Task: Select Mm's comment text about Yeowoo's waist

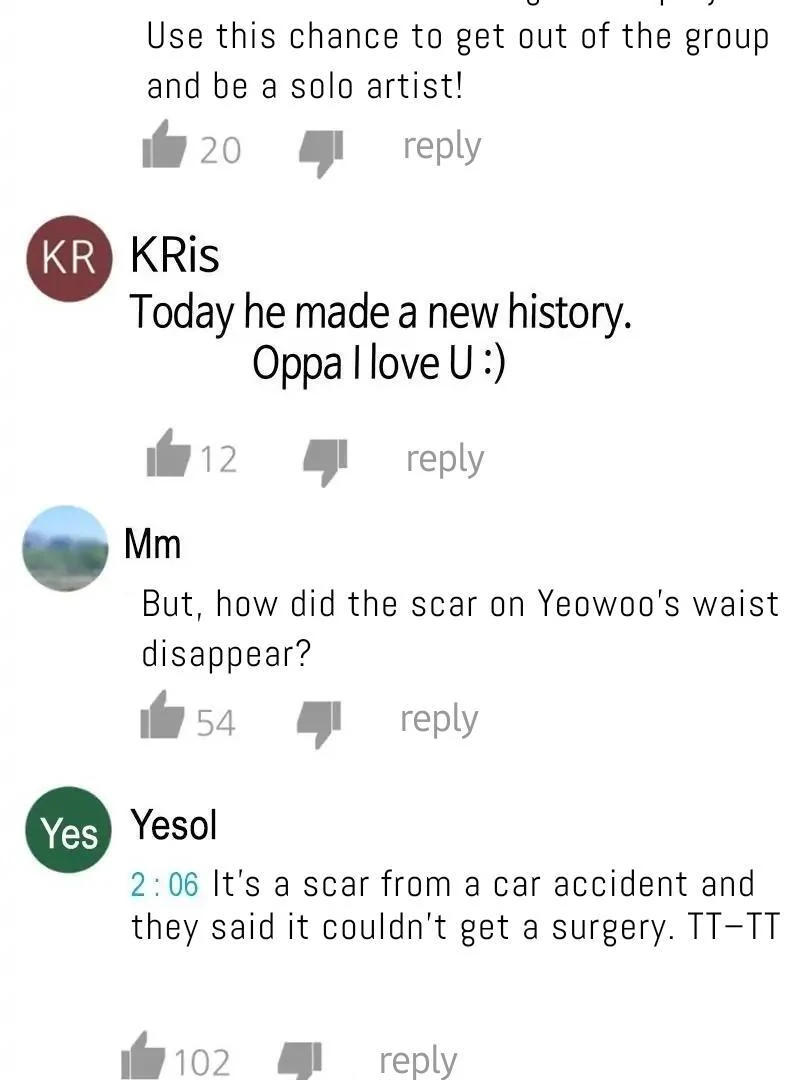Action: pyautogui.click(x=460, y=628)
